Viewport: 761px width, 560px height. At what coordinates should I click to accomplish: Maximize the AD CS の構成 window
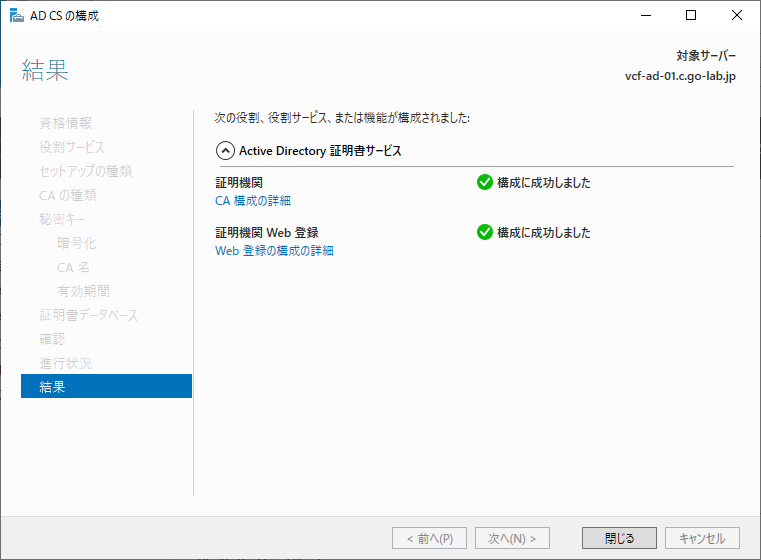click(691, 16)
